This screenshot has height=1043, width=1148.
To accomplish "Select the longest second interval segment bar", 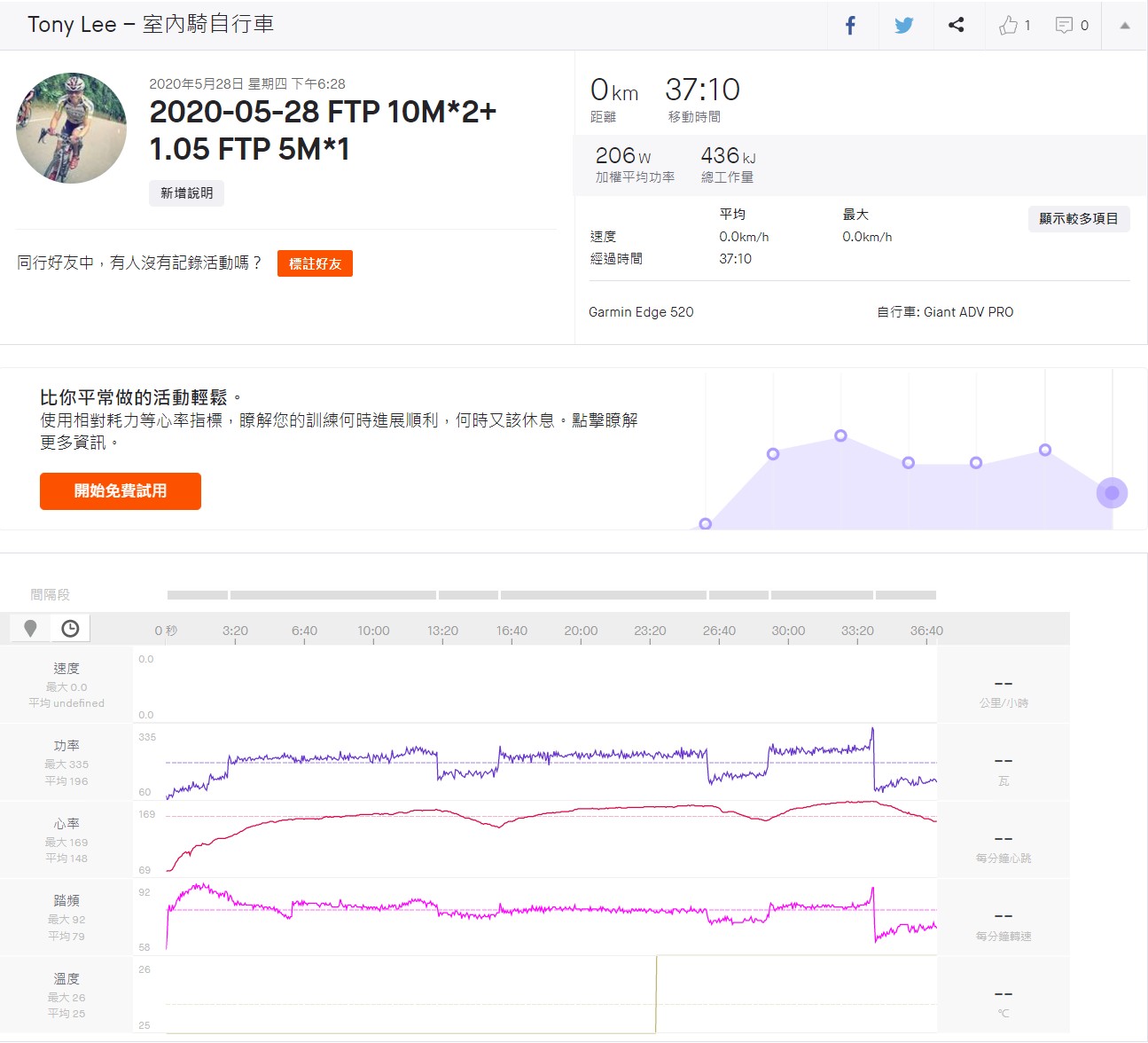I will pos(332,595).
